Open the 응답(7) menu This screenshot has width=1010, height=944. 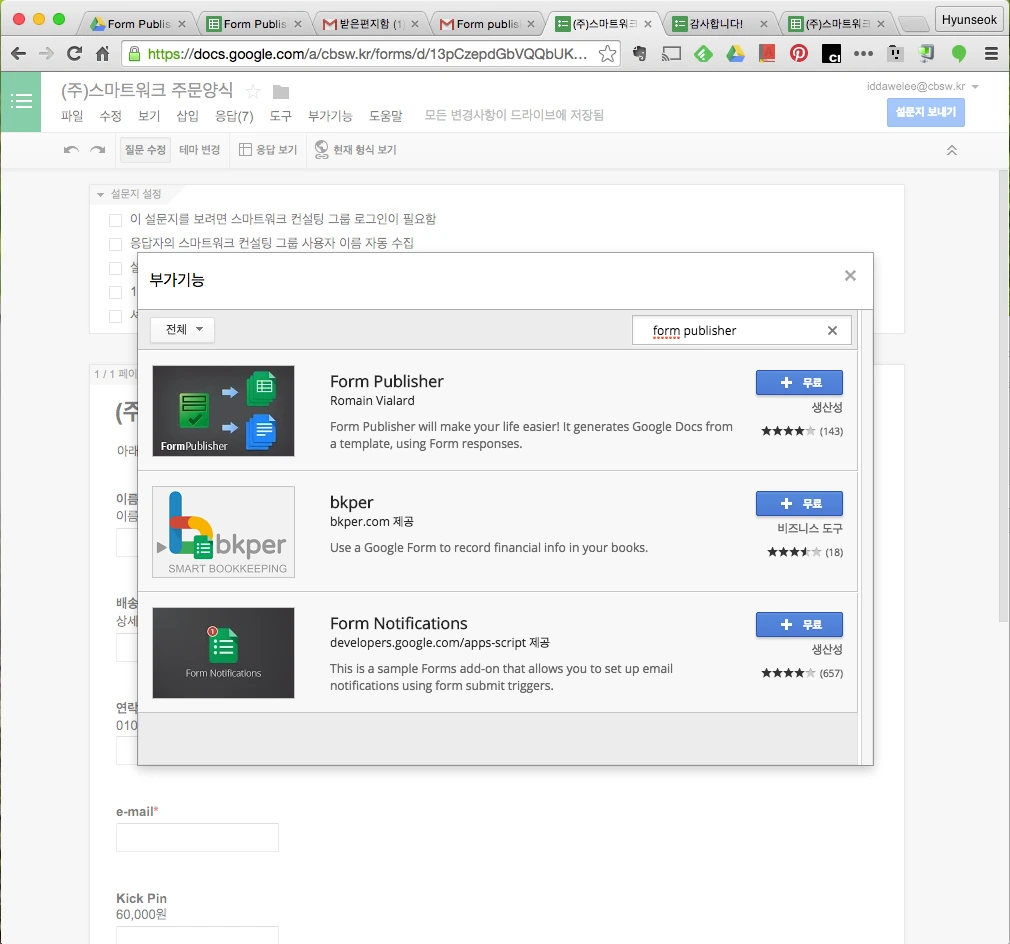[x=234, y=116]
